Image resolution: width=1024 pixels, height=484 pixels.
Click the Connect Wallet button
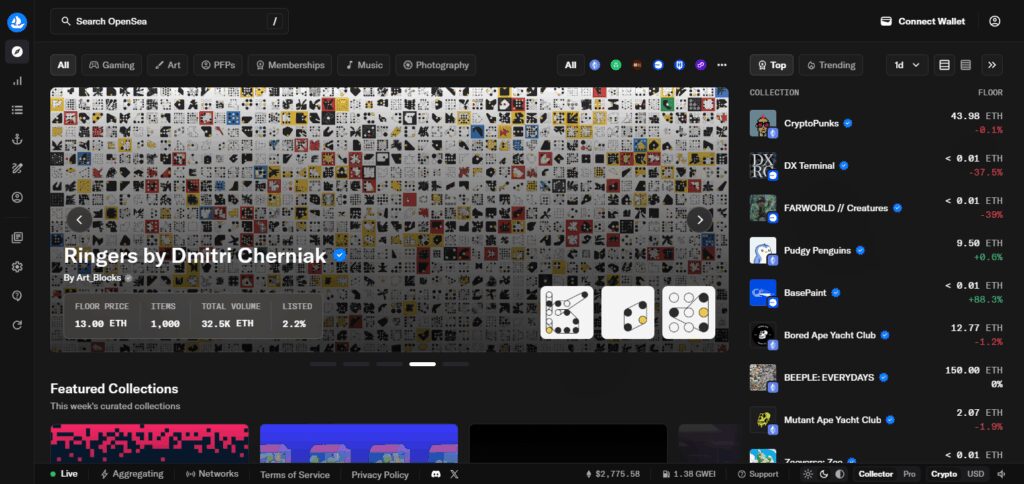coord(923,22)
